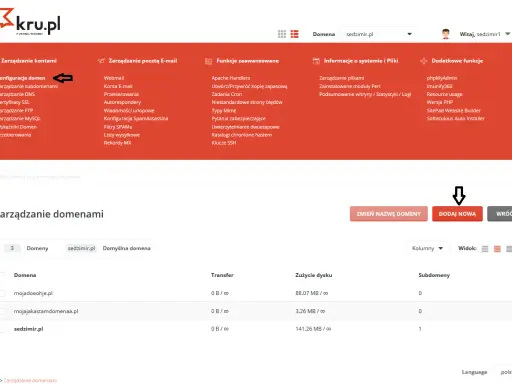Open Listy wysyłkowe link
The width and height of the screenshot is (512, 384).
coord(122,135)
